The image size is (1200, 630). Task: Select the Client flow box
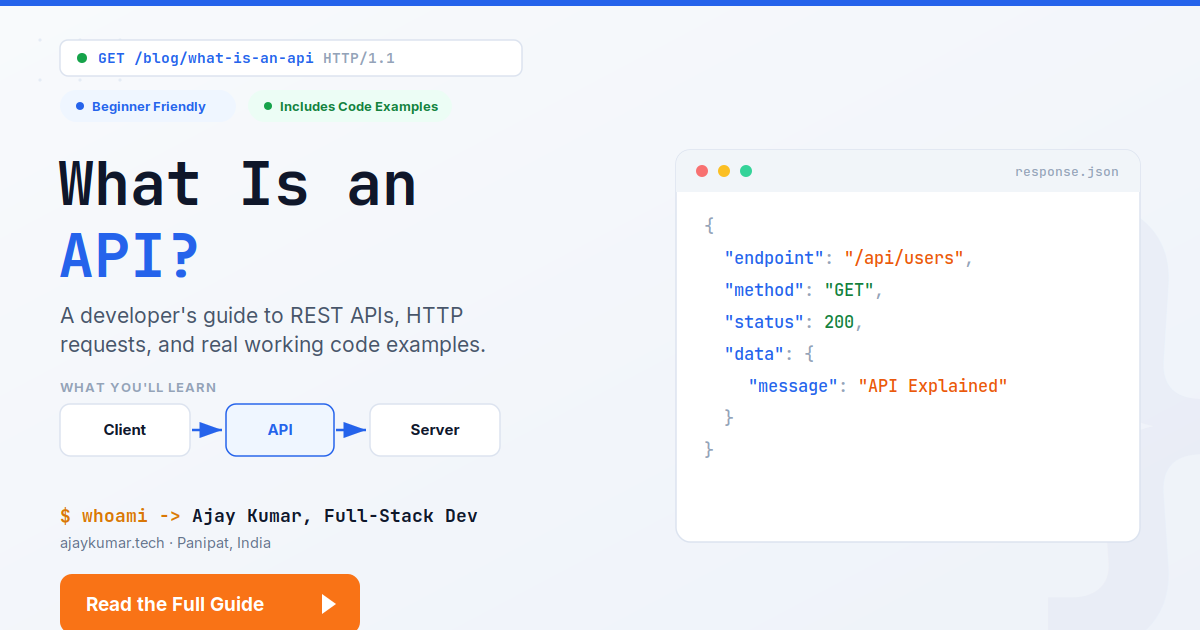coord(125,430)
